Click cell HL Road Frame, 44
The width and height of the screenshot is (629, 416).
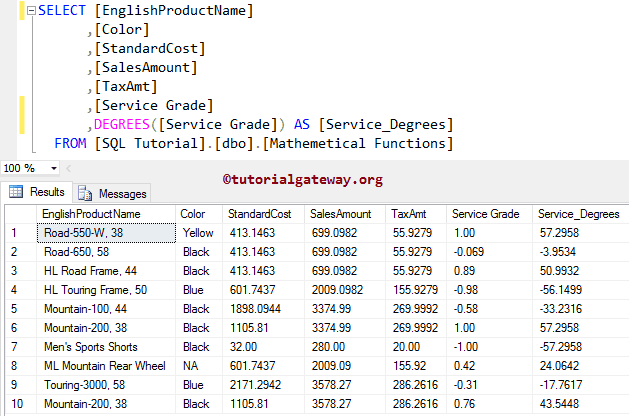click(x=106, y=271)
